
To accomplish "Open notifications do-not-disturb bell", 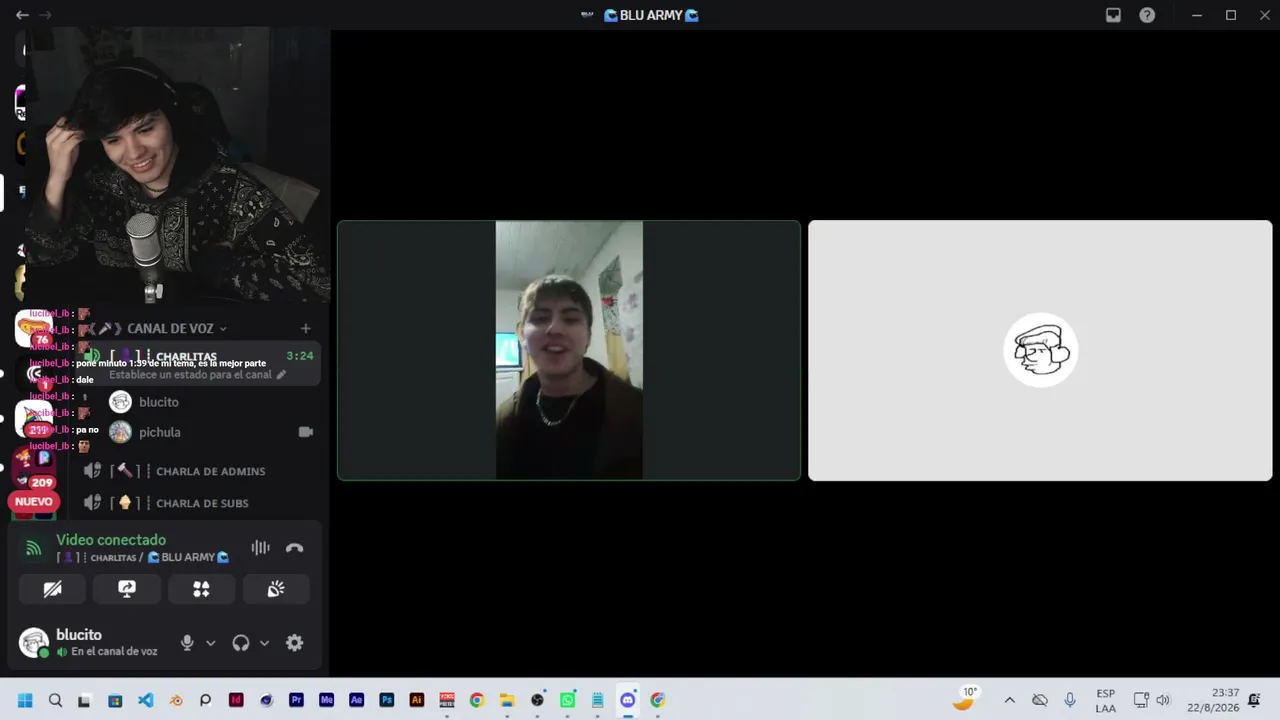I will tap(1254, 700).
